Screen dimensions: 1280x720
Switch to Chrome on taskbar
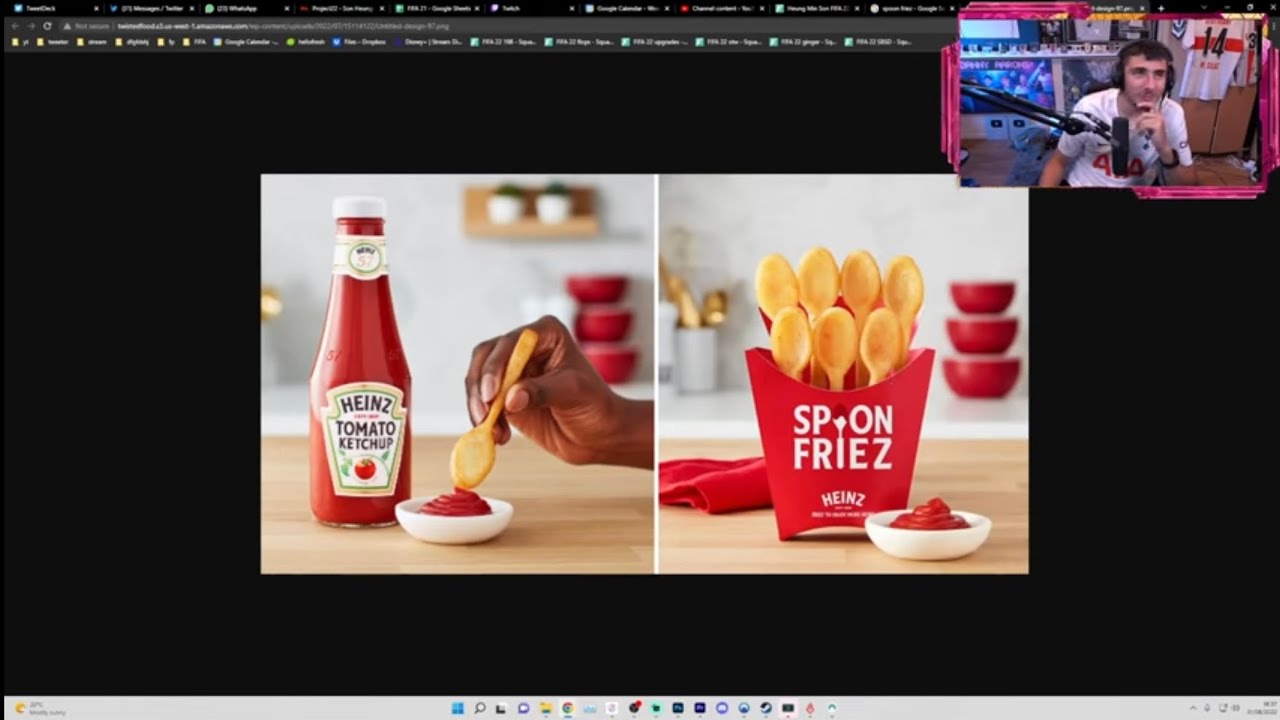tap(568, 708)
